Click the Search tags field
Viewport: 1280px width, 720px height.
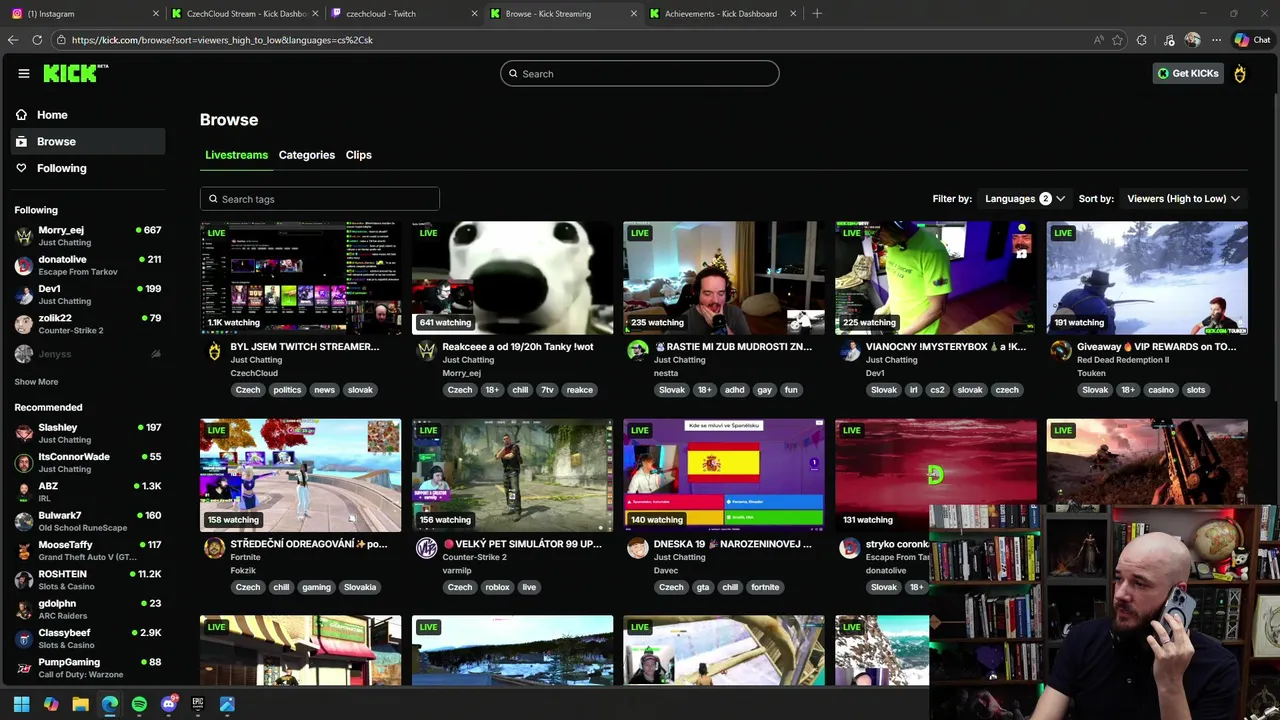tap(320, 199)
